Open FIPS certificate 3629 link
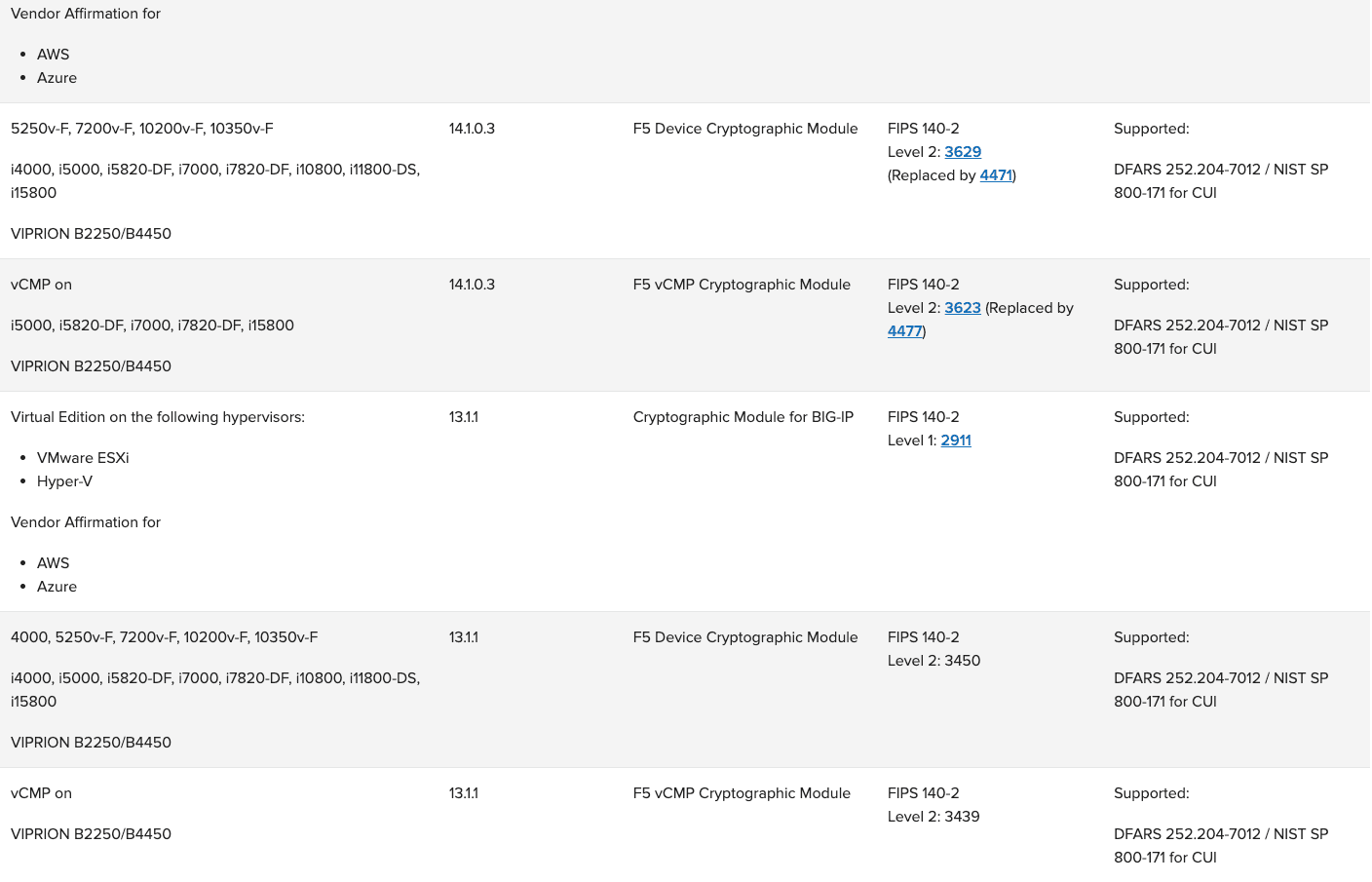Image resolution: width=1372 pixels, height=882 pixels. tap(963, 152)
